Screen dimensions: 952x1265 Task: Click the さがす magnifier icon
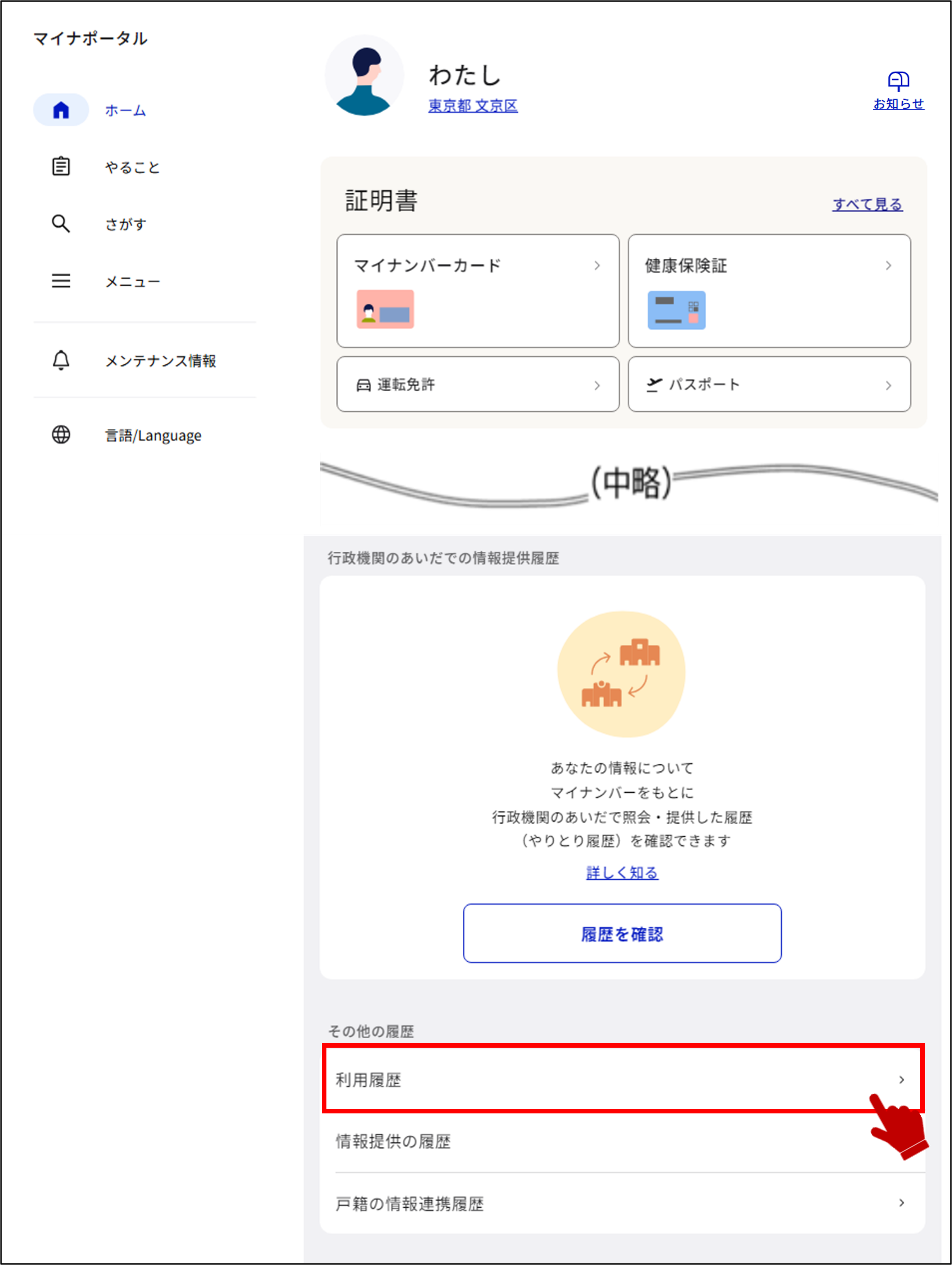tap(61, 224)
